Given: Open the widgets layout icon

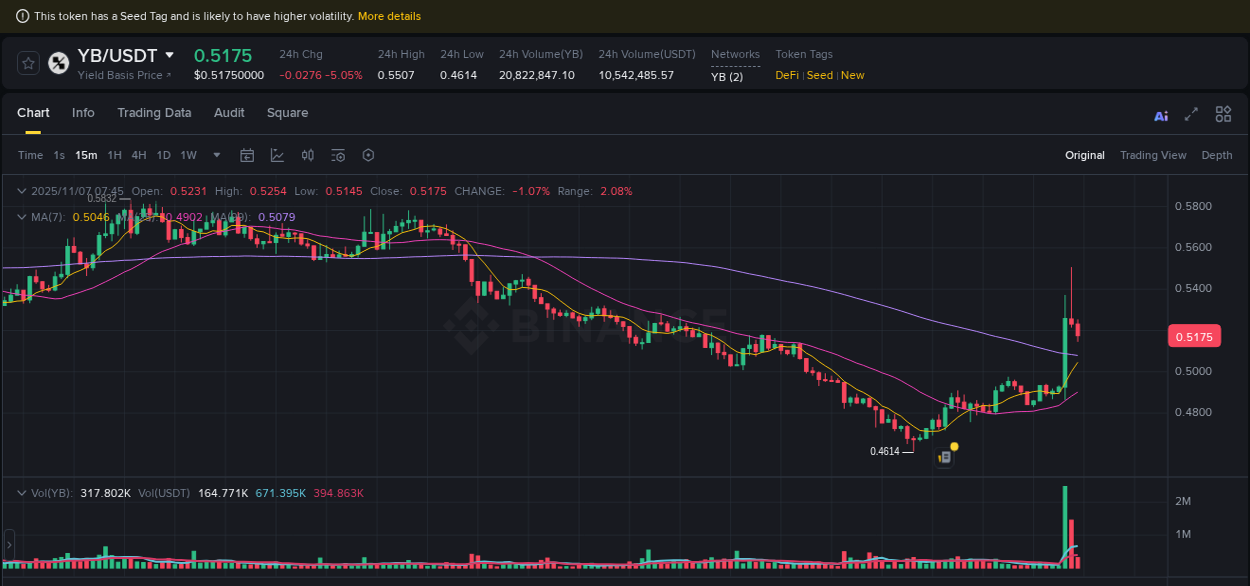Looking at the screenshot, I should 1223,114.
